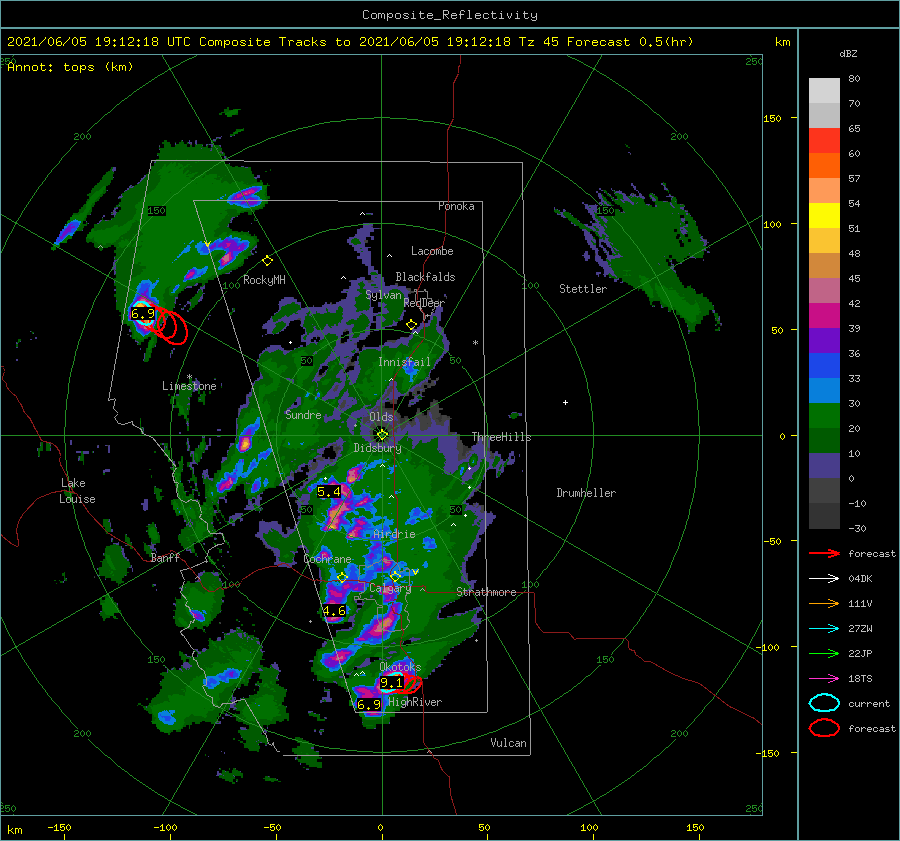Click the dBZ legend heading
Viewport: 900px width, 841px height.
848,54
